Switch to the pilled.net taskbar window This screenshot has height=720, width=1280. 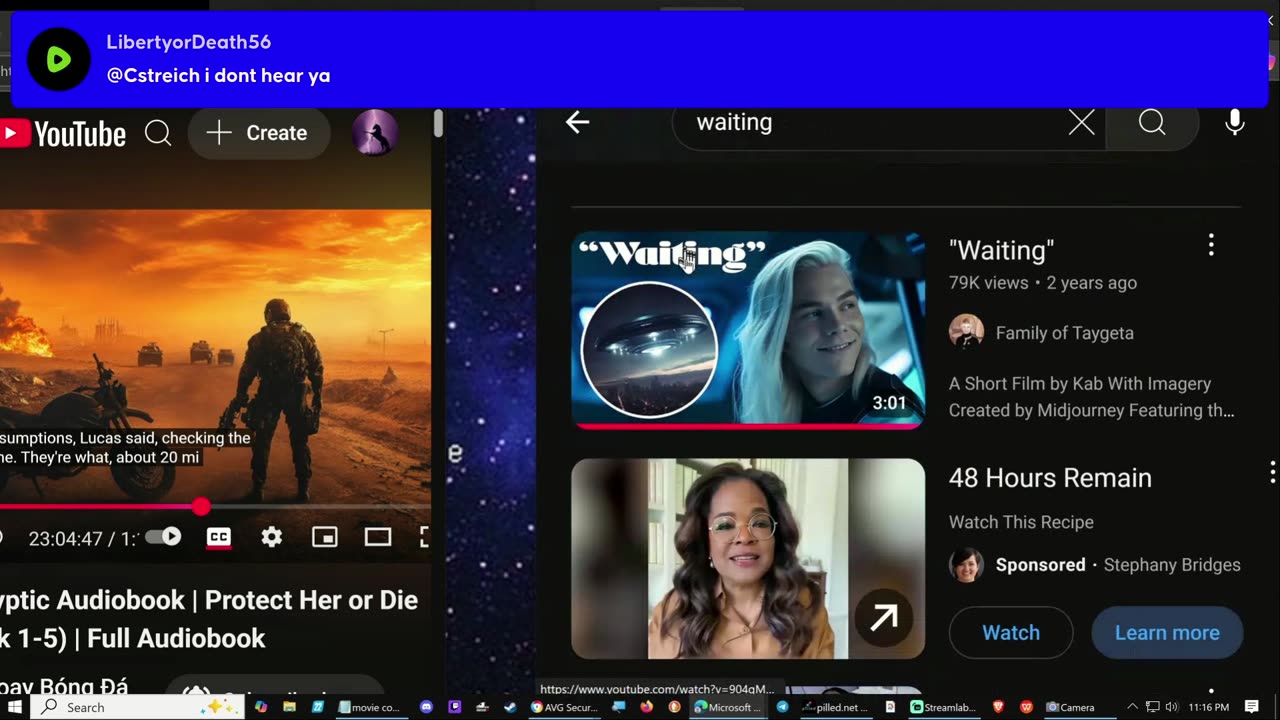pyautogui.click(x=836, y=707)
